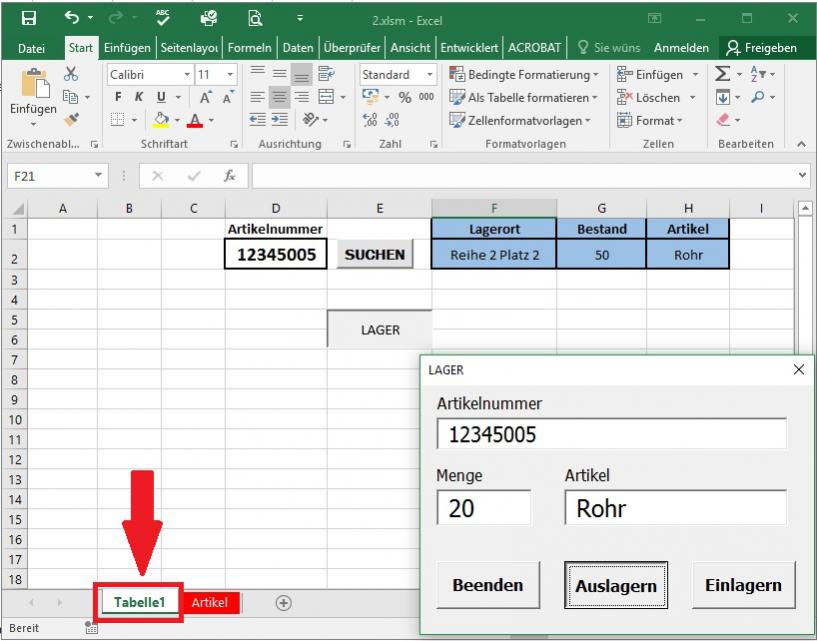The height and width of the screenshot is (641, 817).
Task: Increase font size with large A
Action: click(206, 97)
